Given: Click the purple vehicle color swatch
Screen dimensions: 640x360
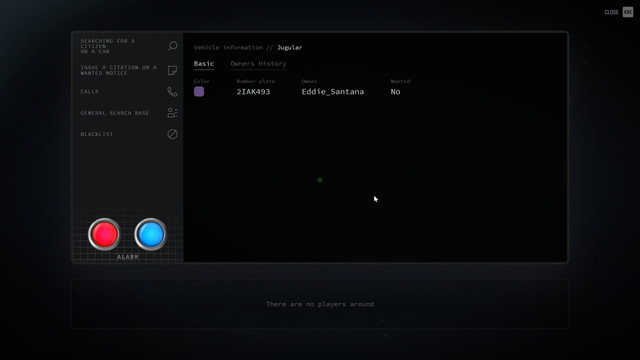Looking at the screenshot, I should (199, 91).
